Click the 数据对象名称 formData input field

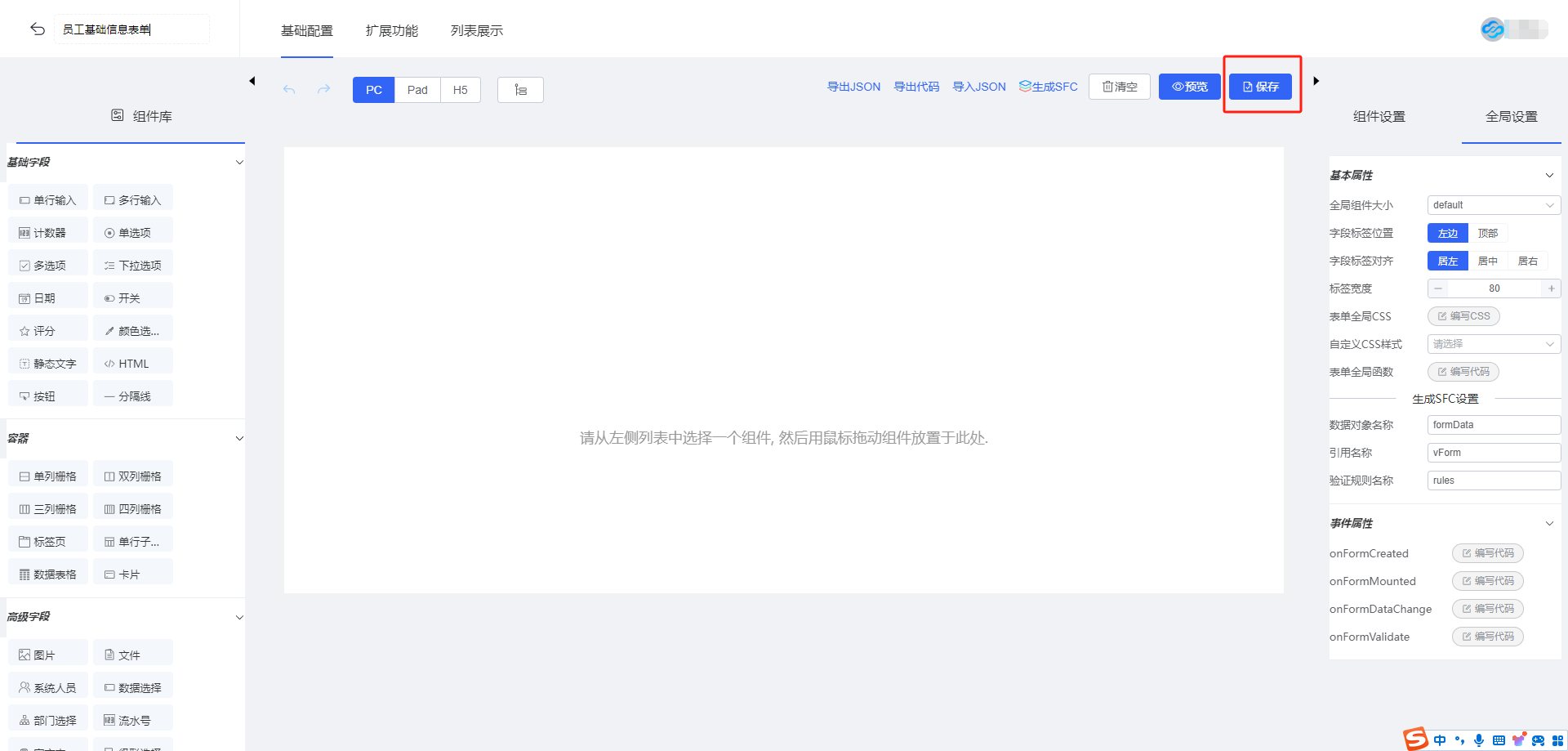pos(1493,425)
